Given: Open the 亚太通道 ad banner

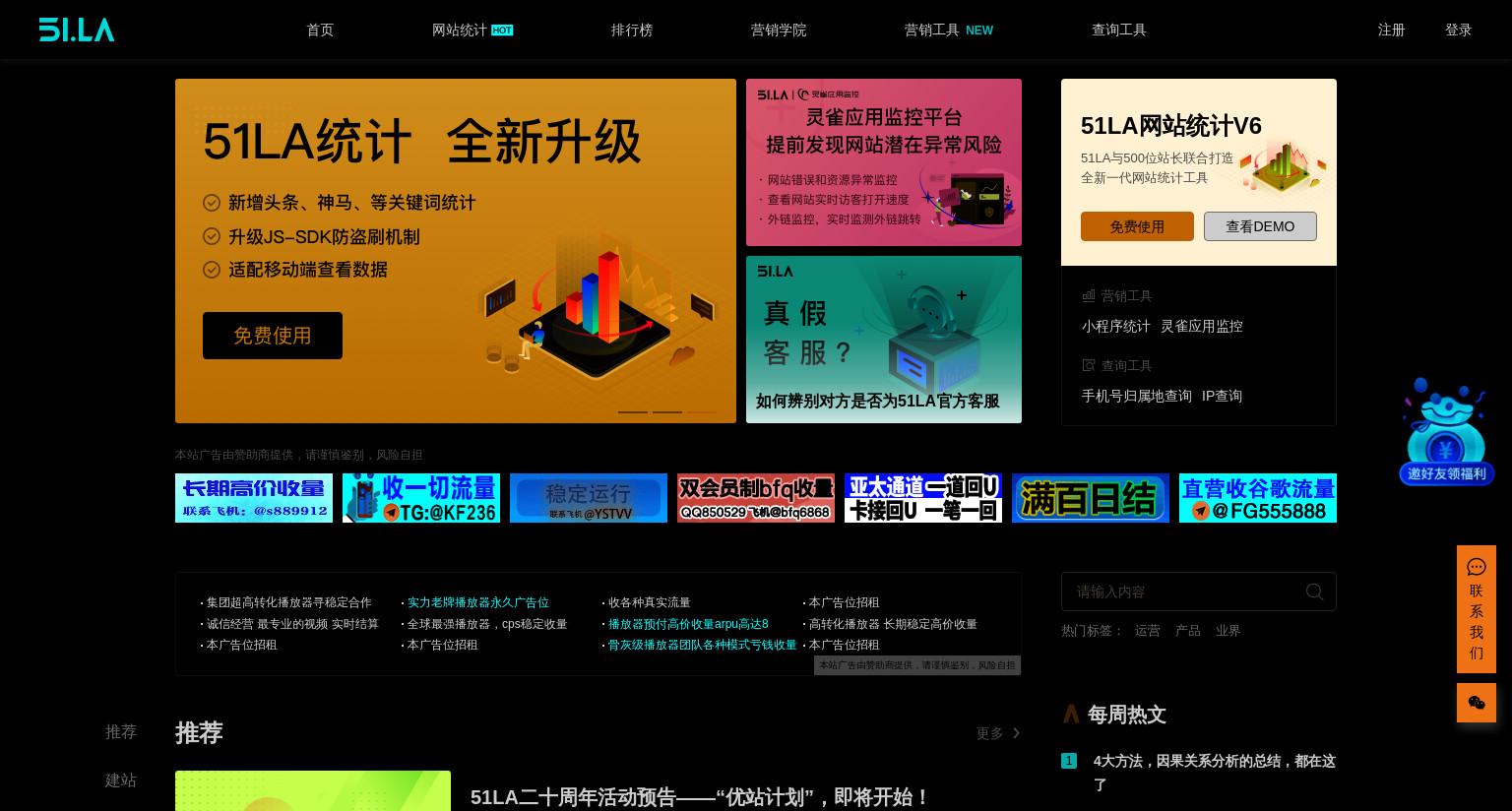Looking at the screenshot, I should coord(923,498).
